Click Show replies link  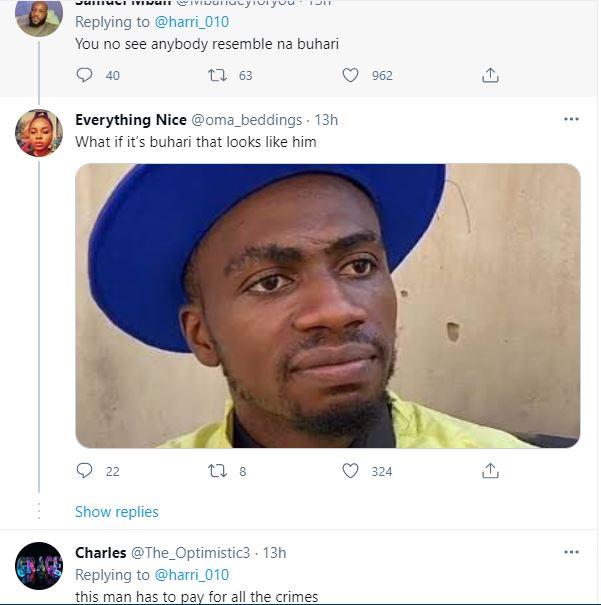coord(117,512)
